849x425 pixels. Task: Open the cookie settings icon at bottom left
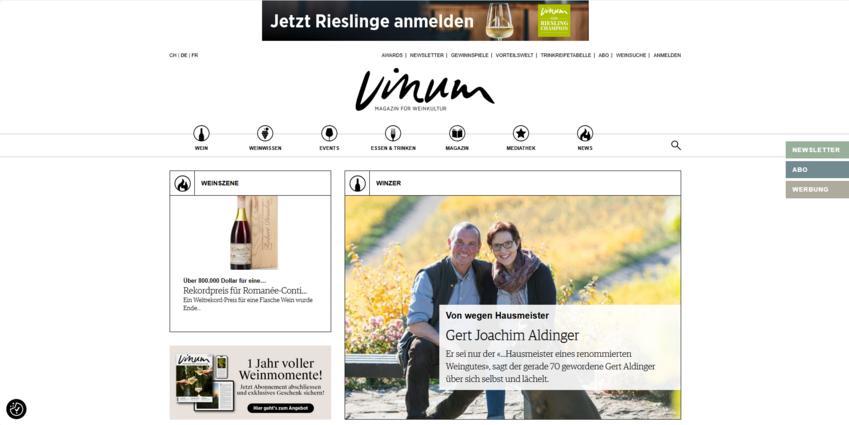[16, 409]
